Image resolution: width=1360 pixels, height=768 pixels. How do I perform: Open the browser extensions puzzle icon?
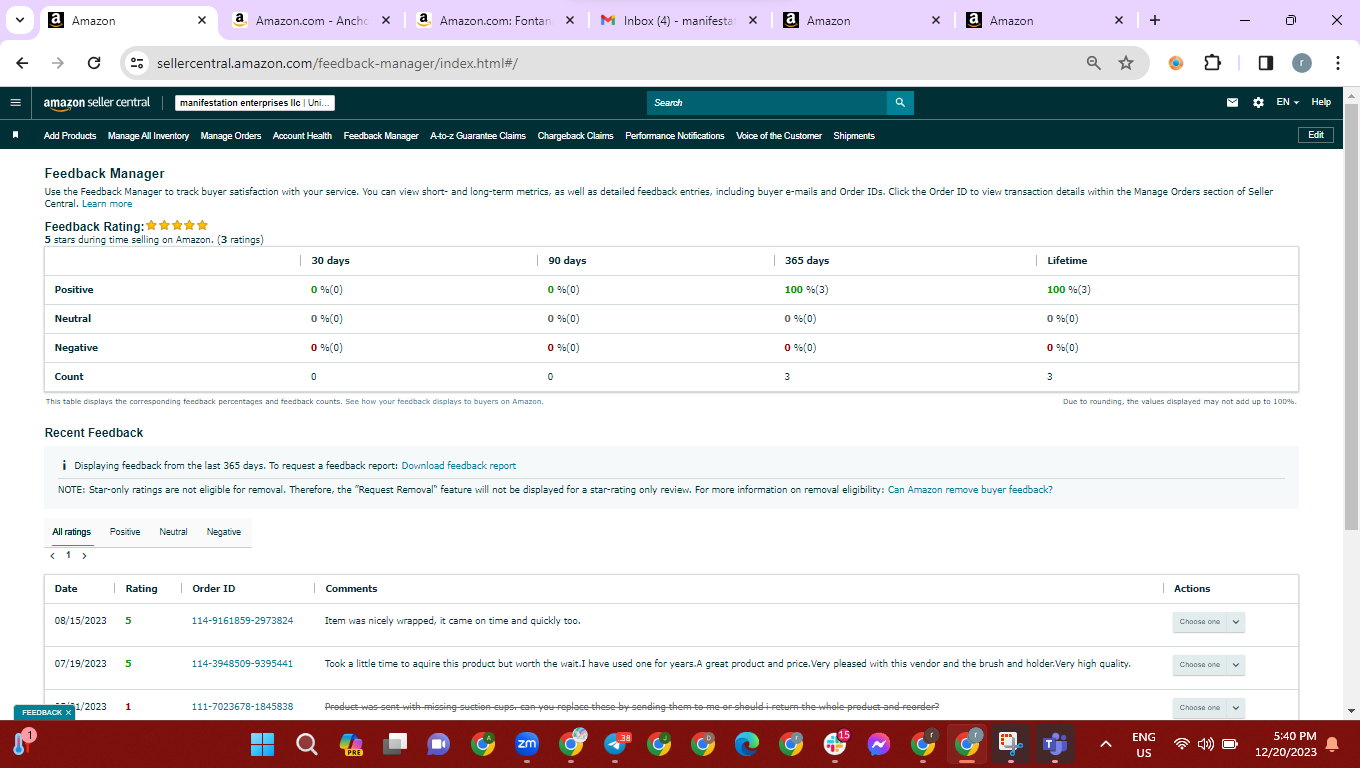point(1212,63)
